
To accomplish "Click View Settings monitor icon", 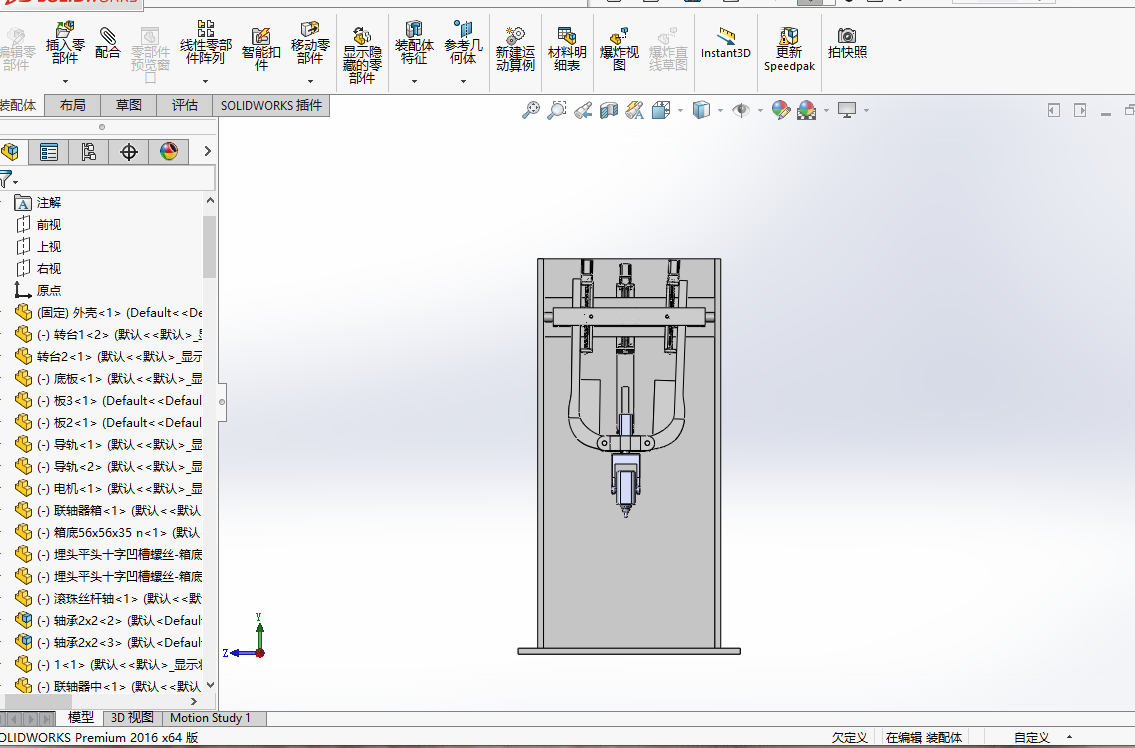I will point(847,110).
